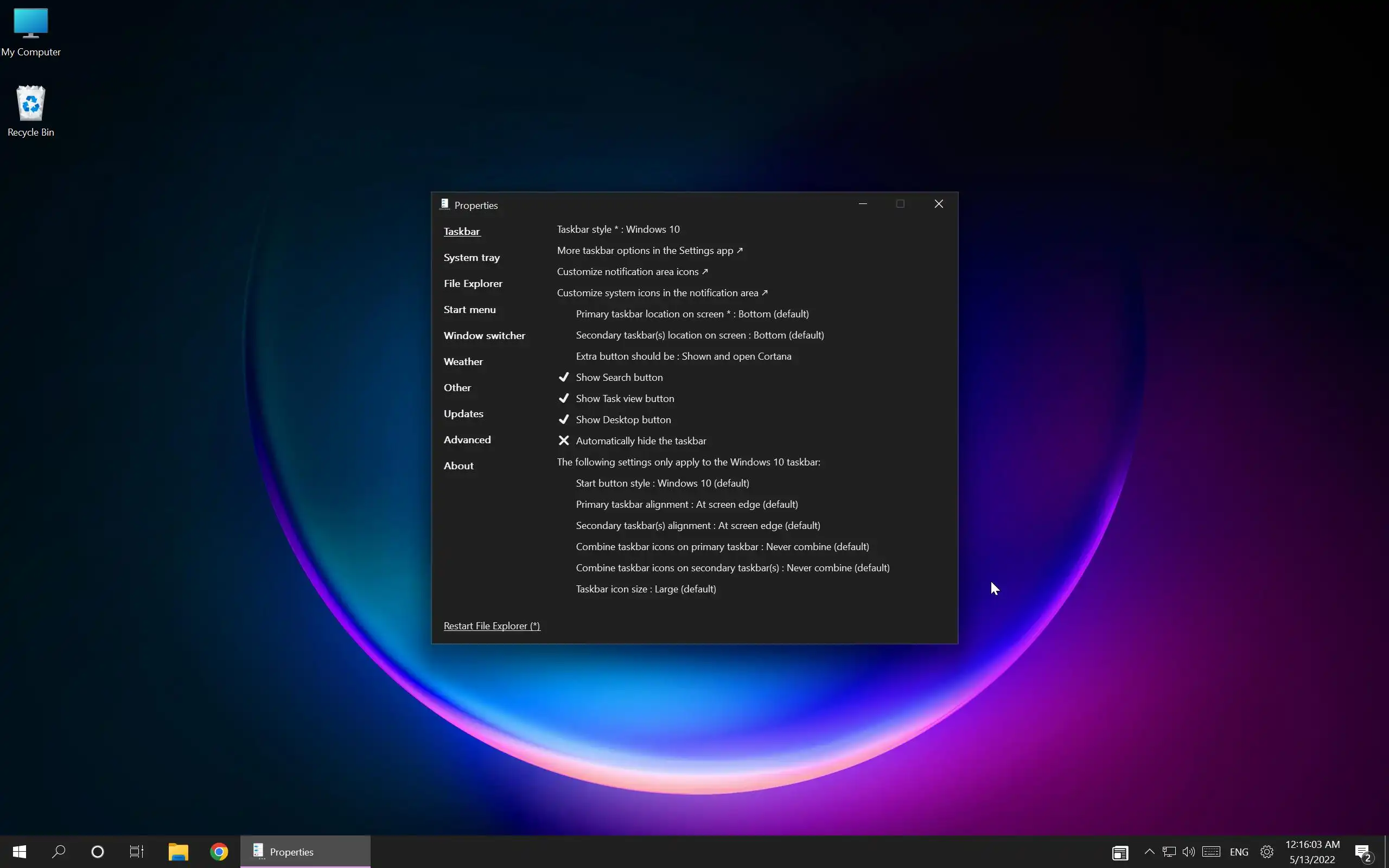Open the Weather section
Screen dimensions: 1389x868
point(463,362)
